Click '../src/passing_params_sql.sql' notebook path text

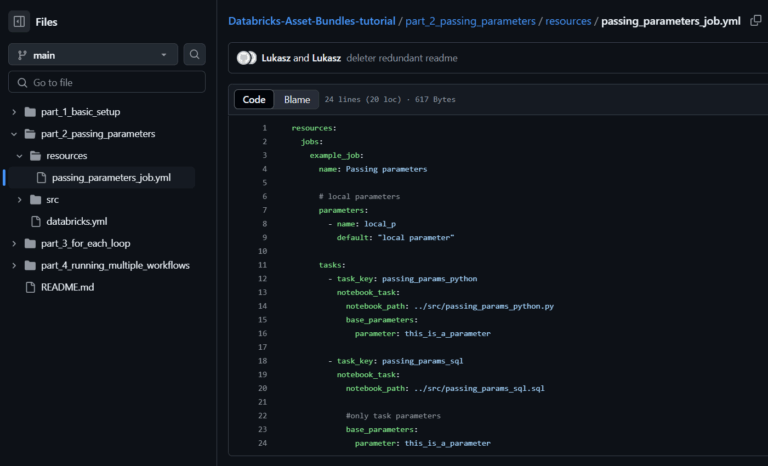pos(480,389)
